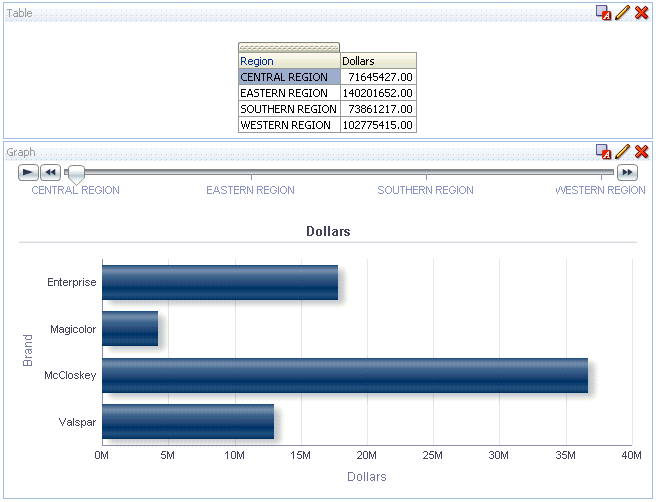Step the slider back one region
656x502 pixels.
[x=51, y=172]
